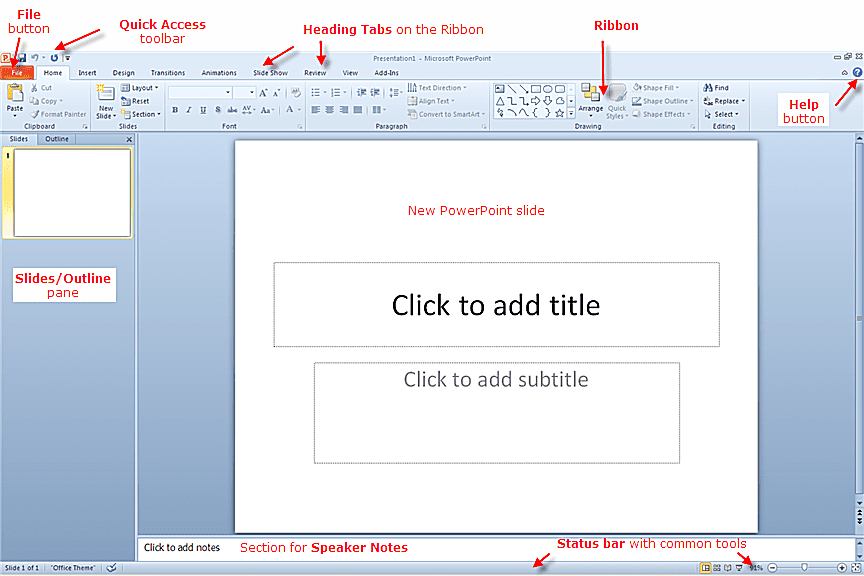Image resolution: width=864 pixels, height=576 pixels.
Task: Open the Slide Show ribbon tab
Action: pos(271,72)
